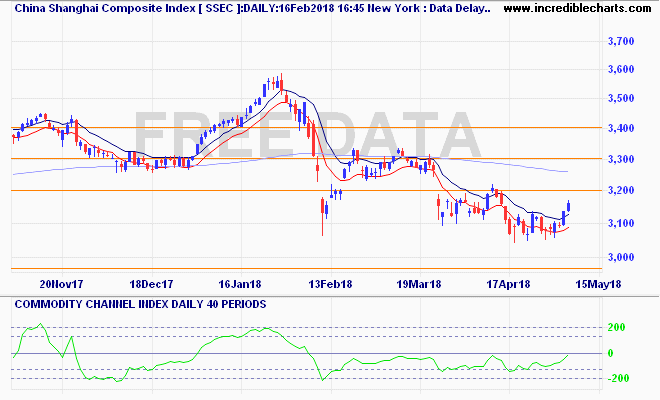The image size is (660, 400).
Task: Click the 17Apr18 date label
Action: click(508, 284)
